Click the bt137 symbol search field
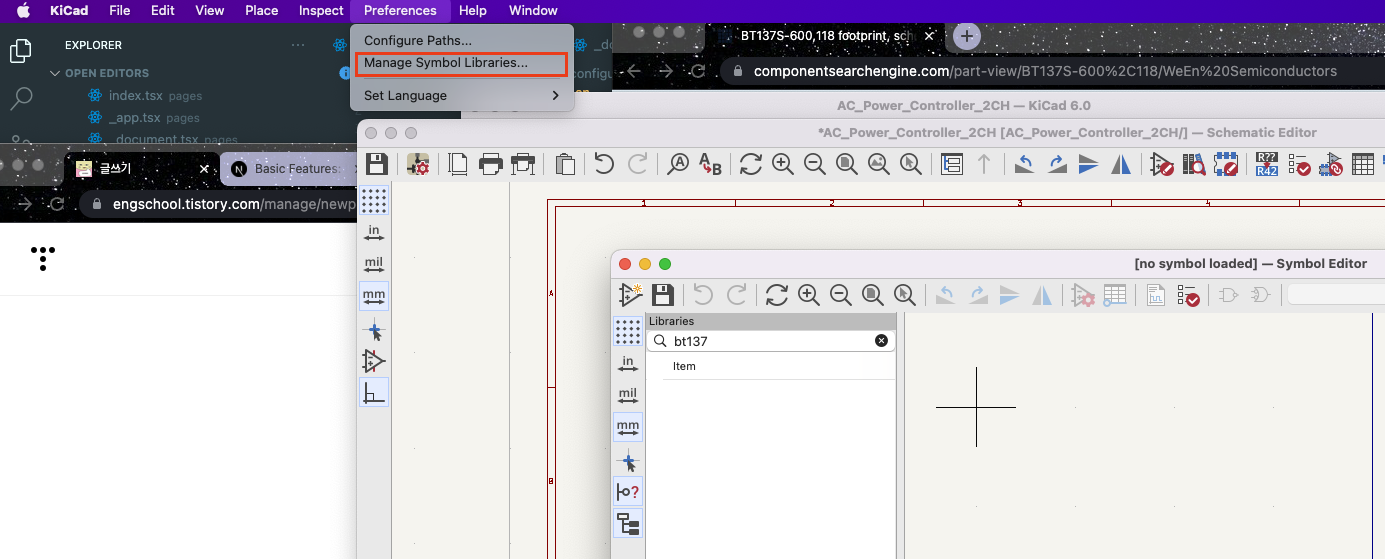1385x559 pixels. (772, 341)
